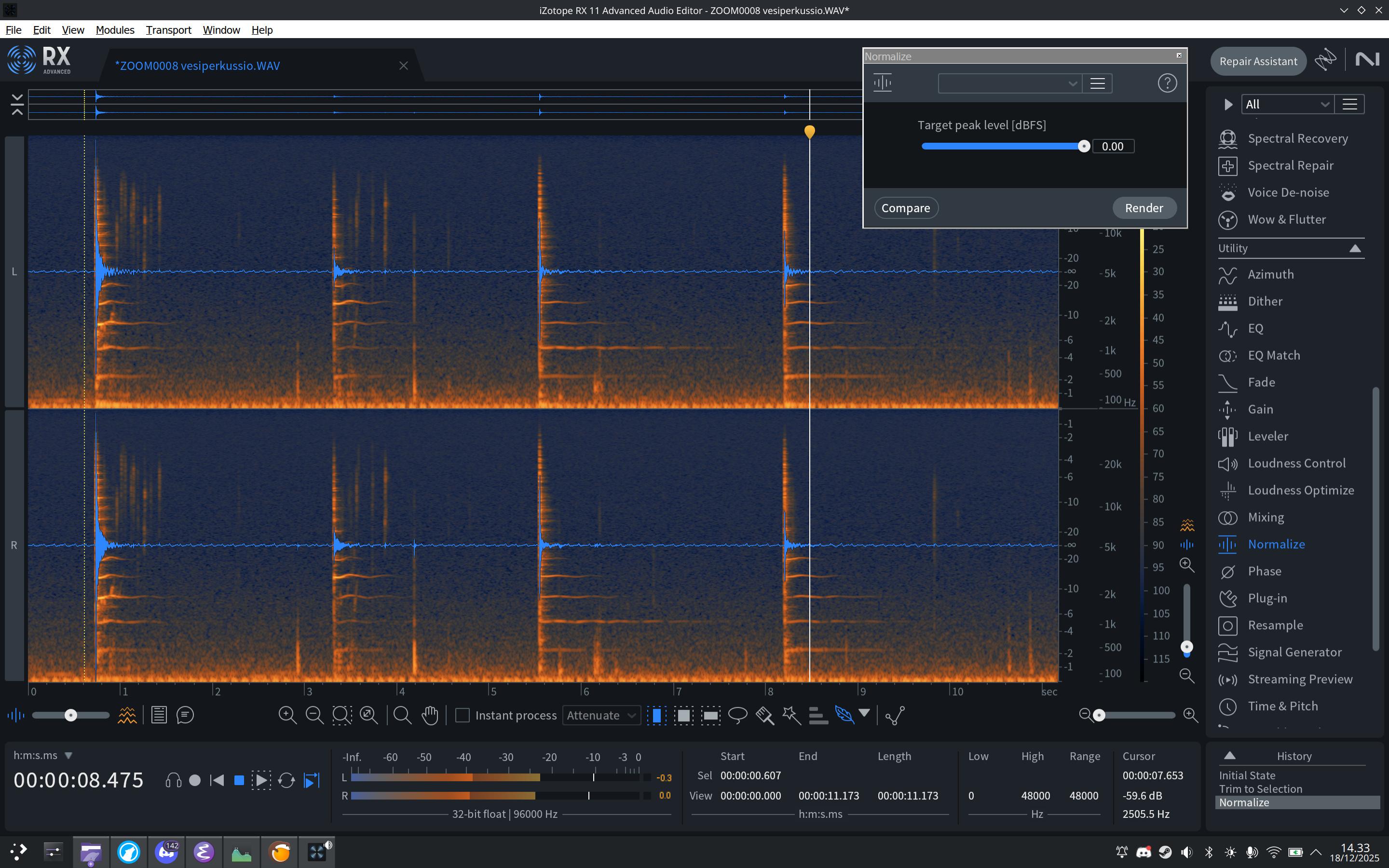Activate the hand grab tool
The height and width of the screenshot is (868, 1389).
430,715
